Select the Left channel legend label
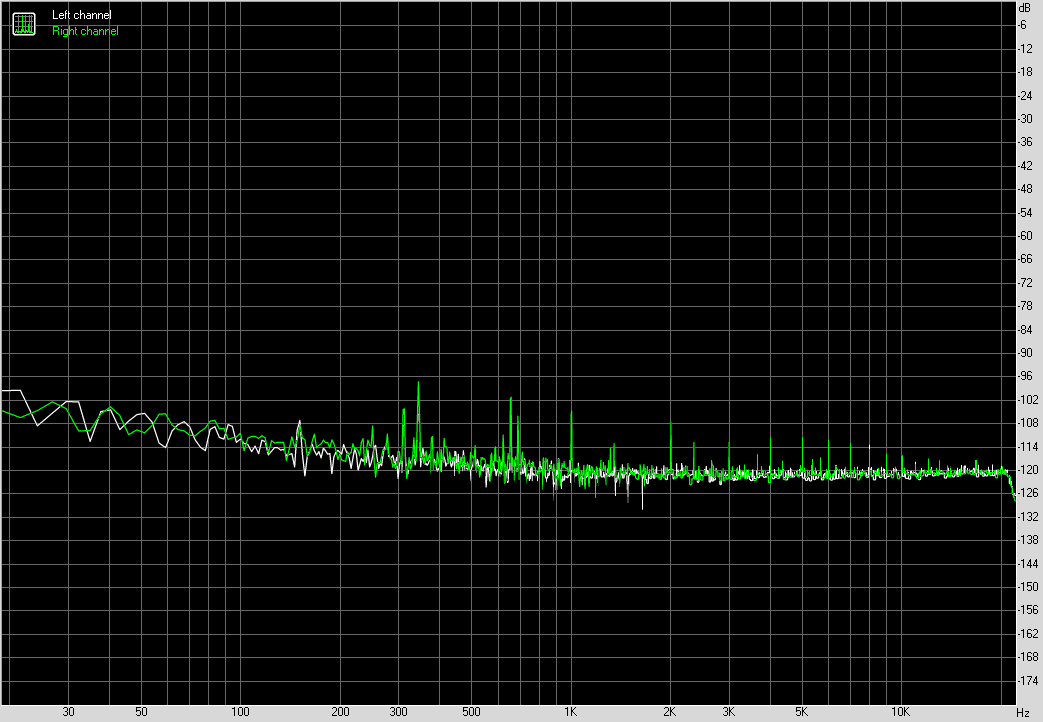Viewport: 1043px width, 722px height. (x=82, y=15)
